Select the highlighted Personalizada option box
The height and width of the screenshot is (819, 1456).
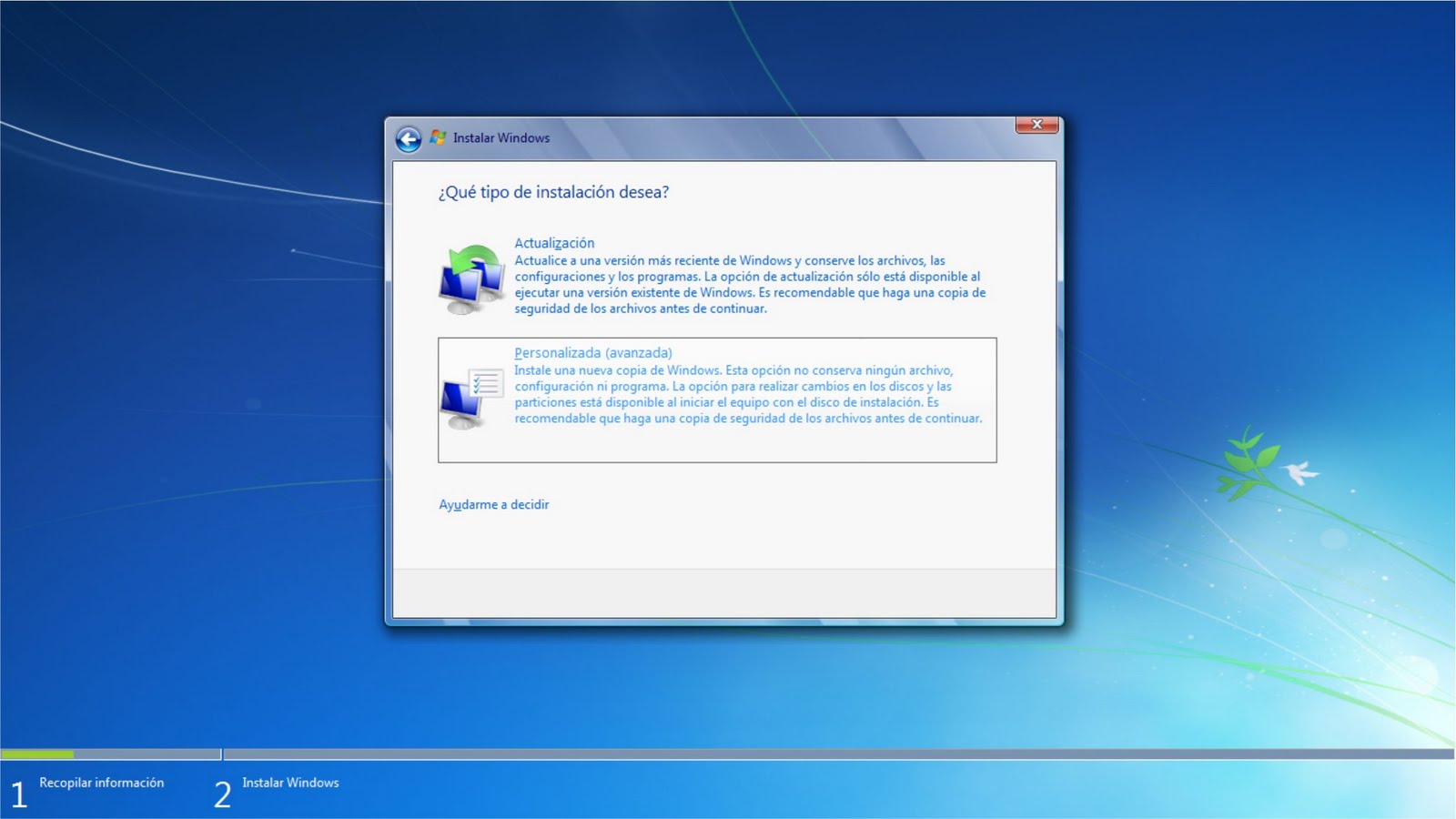coord(718,398)
